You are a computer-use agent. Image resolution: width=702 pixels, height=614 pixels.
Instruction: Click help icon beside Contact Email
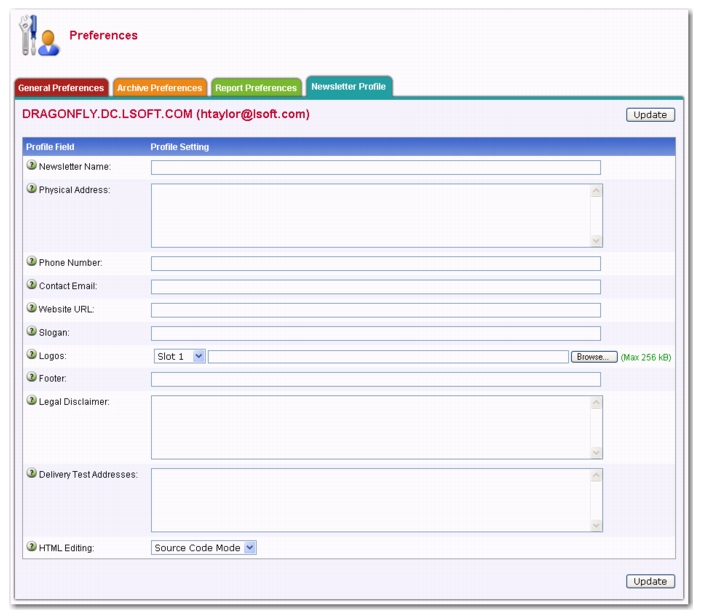(31, 285)
